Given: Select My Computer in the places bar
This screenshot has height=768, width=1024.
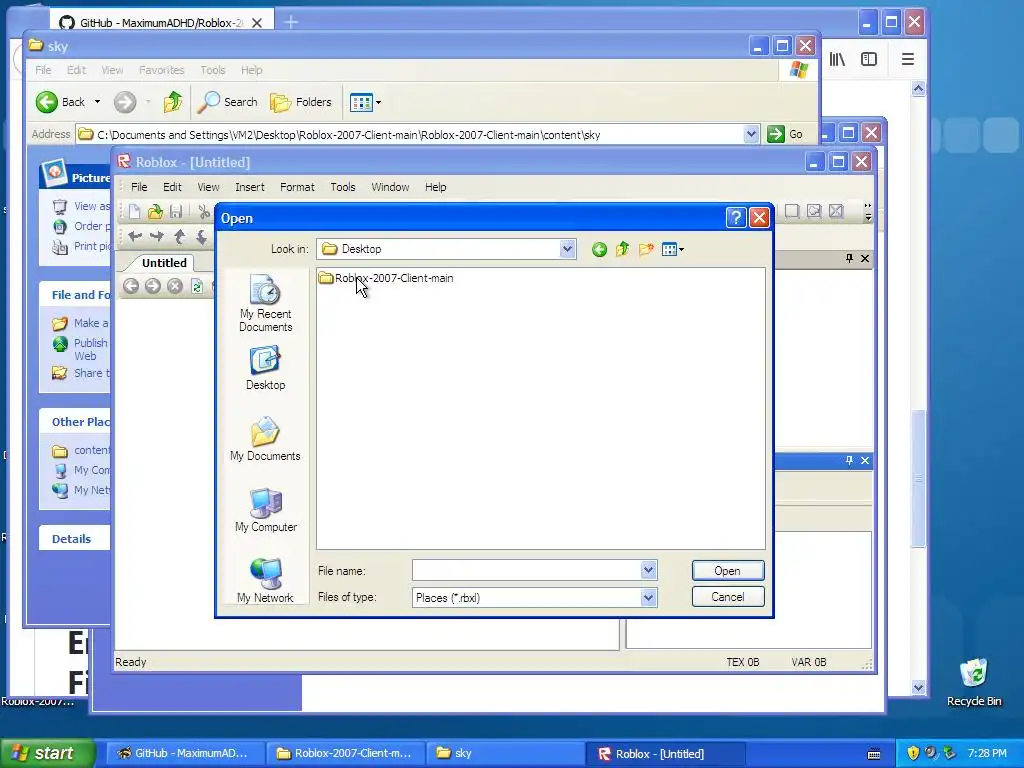Looking at the screenshot, I should click(x=265, y=511).
